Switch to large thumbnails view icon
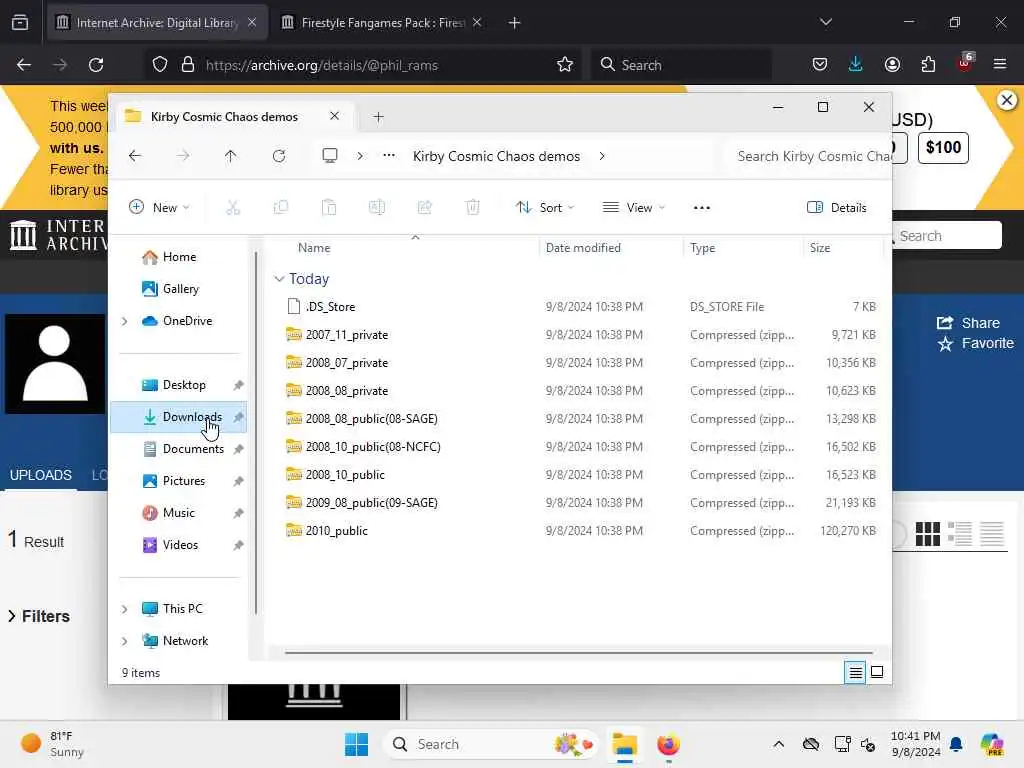Screen dimensions: 1024x768 click(877, 672)
